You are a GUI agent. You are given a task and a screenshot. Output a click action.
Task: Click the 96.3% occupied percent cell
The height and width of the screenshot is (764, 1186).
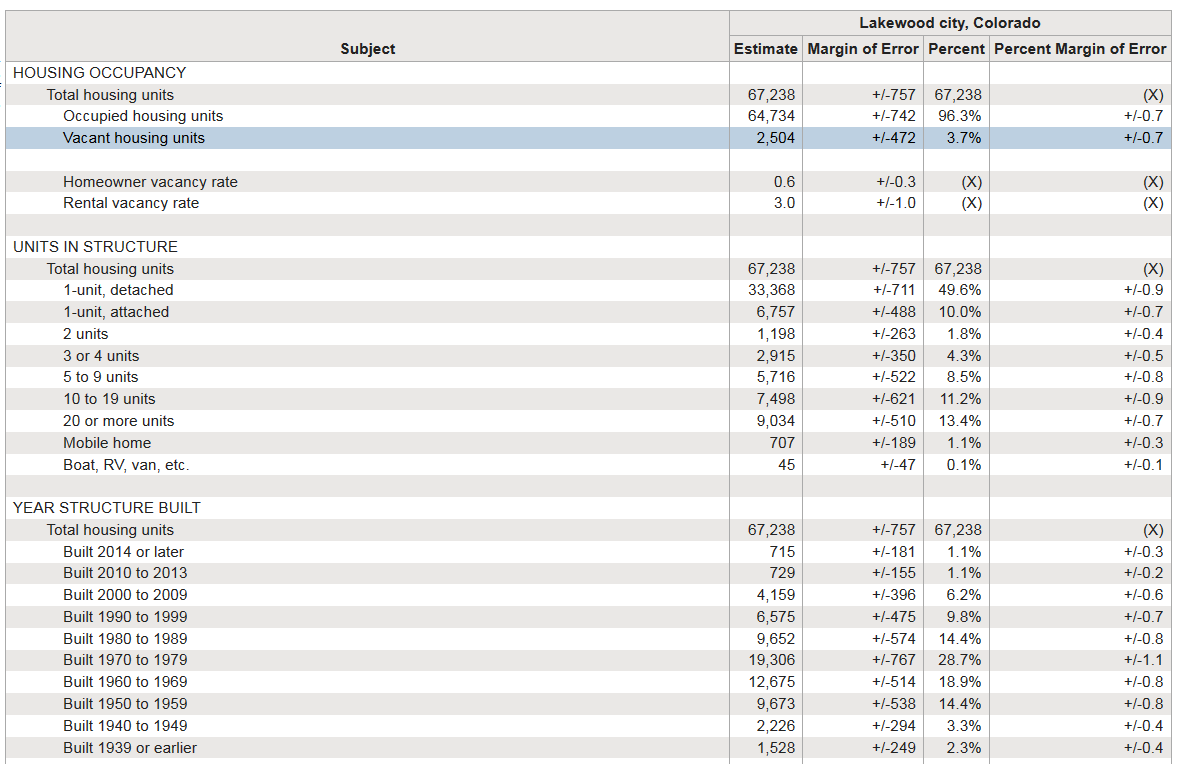tap(959, 116)
